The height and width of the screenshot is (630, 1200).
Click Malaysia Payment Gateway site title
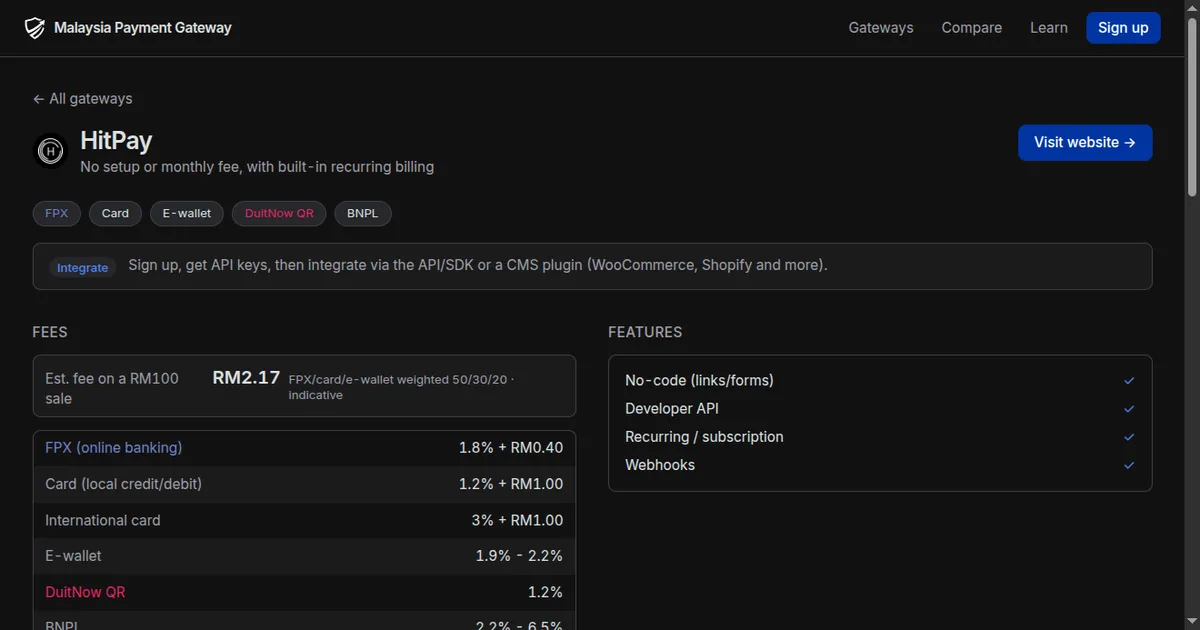[143, 28]
